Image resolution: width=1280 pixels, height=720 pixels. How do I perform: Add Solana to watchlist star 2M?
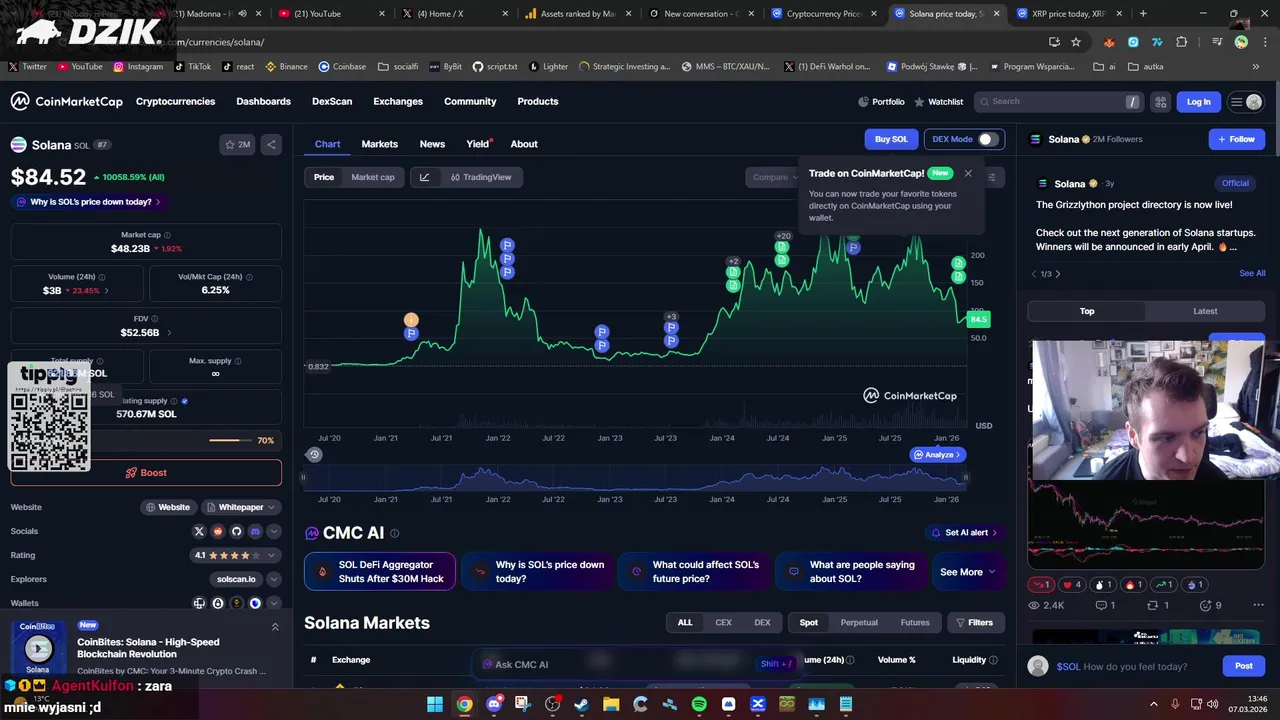pos(238,144)
